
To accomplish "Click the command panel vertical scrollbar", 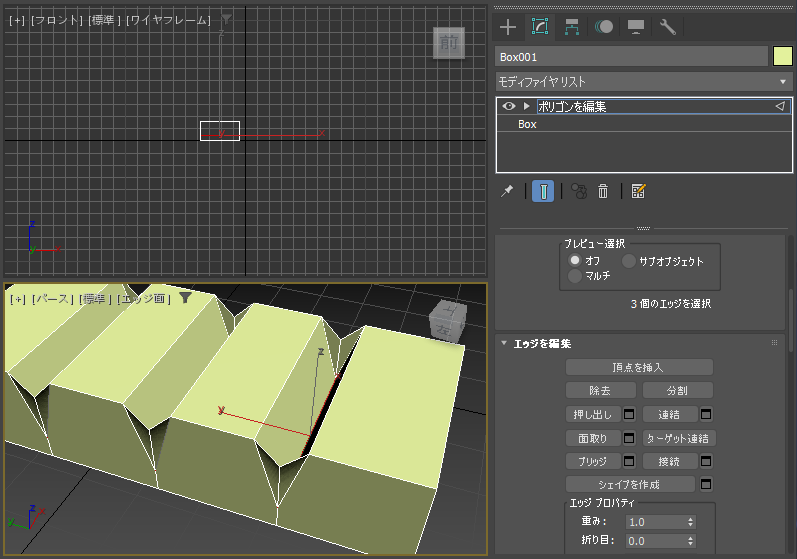I will tap(790, 320).
